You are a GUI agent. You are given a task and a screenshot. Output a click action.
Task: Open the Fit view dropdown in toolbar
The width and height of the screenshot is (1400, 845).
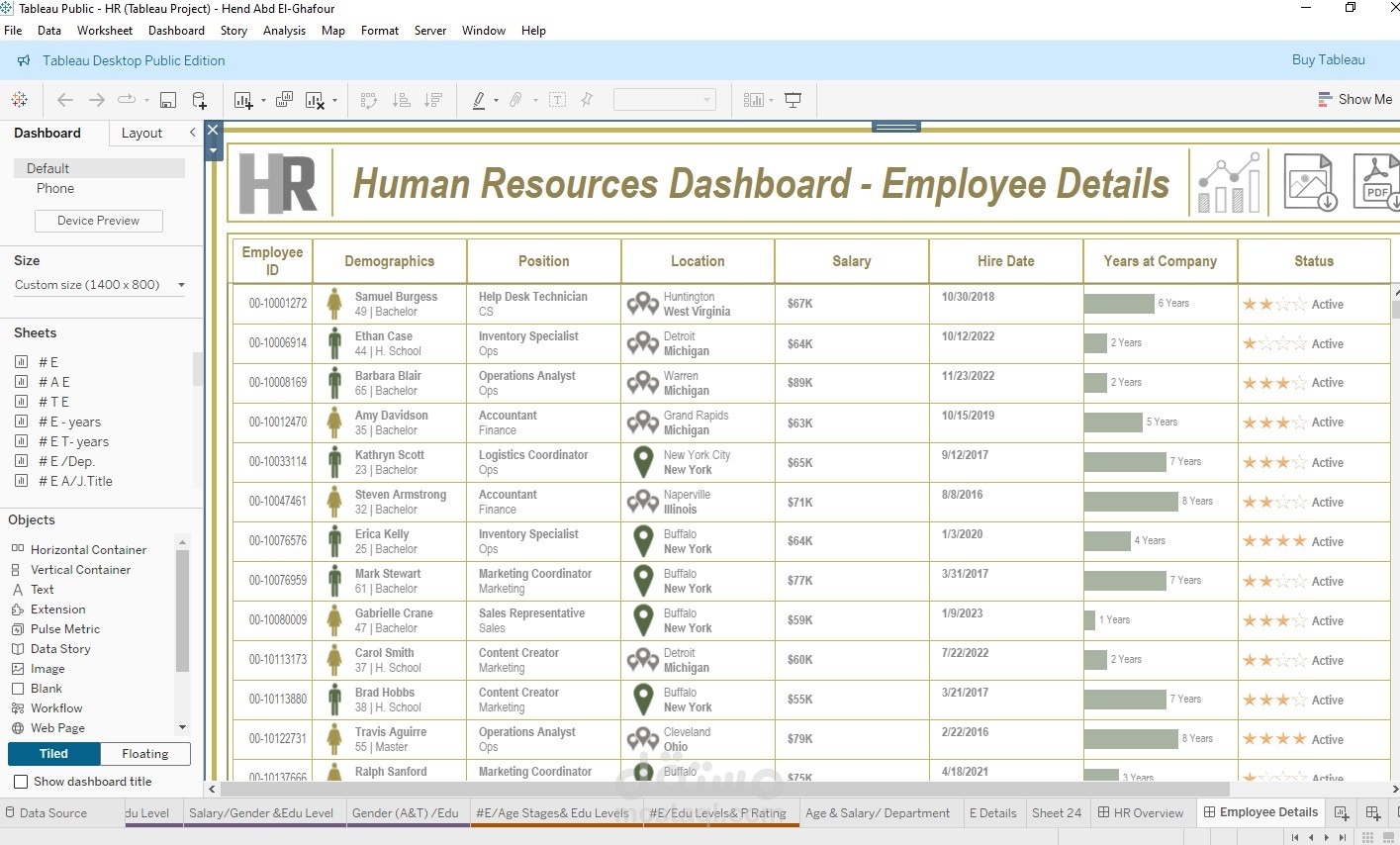[x=664, y=100]
